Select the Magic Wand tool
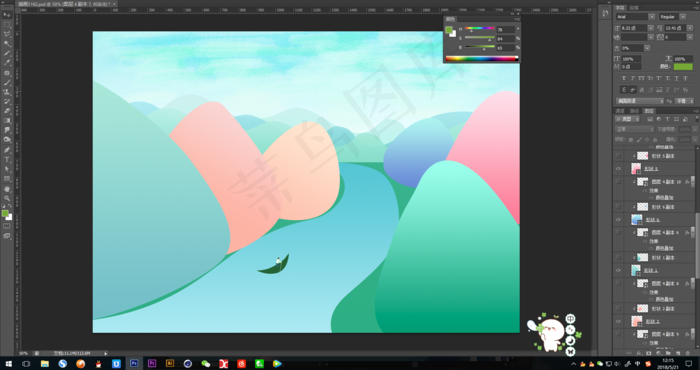700x370 pixels. coord(7,44)
